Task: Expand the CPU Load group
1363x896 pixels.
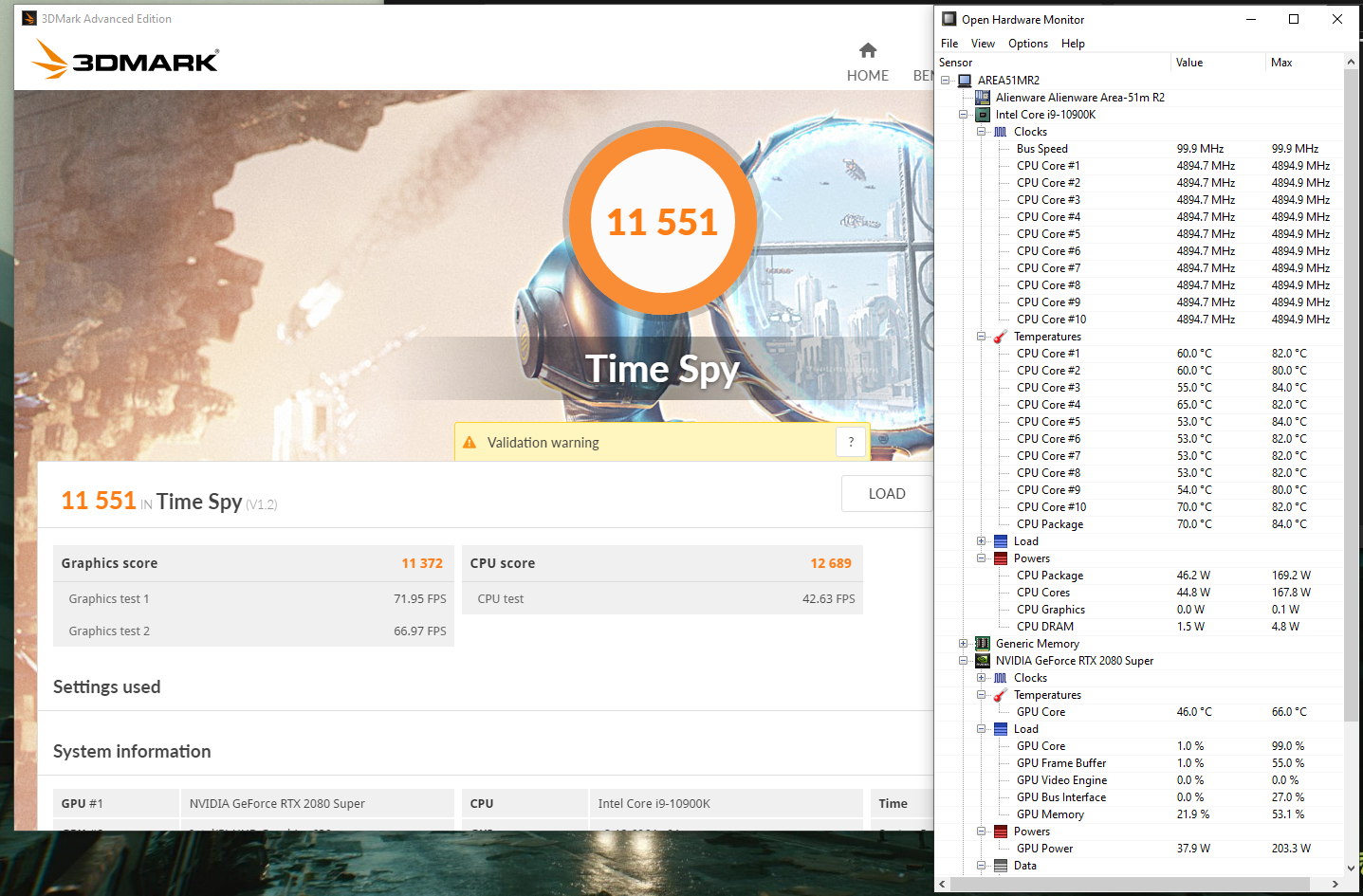Action: pos(982,541)
